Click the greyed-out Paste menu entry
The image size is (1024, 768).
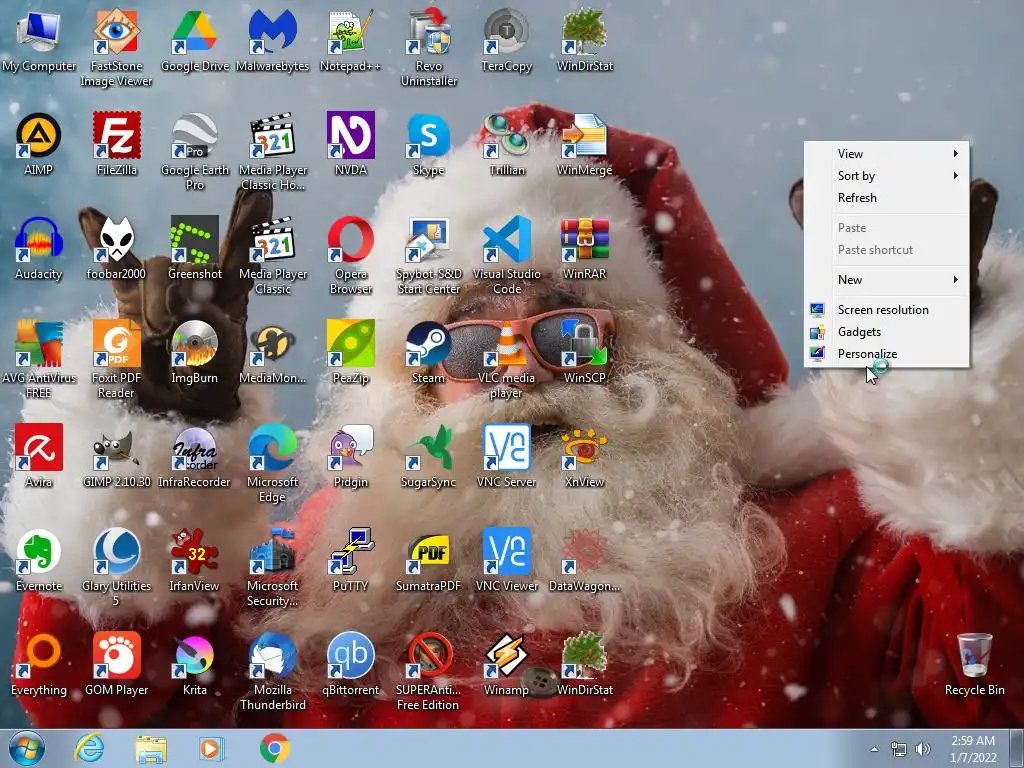point(886,228)
